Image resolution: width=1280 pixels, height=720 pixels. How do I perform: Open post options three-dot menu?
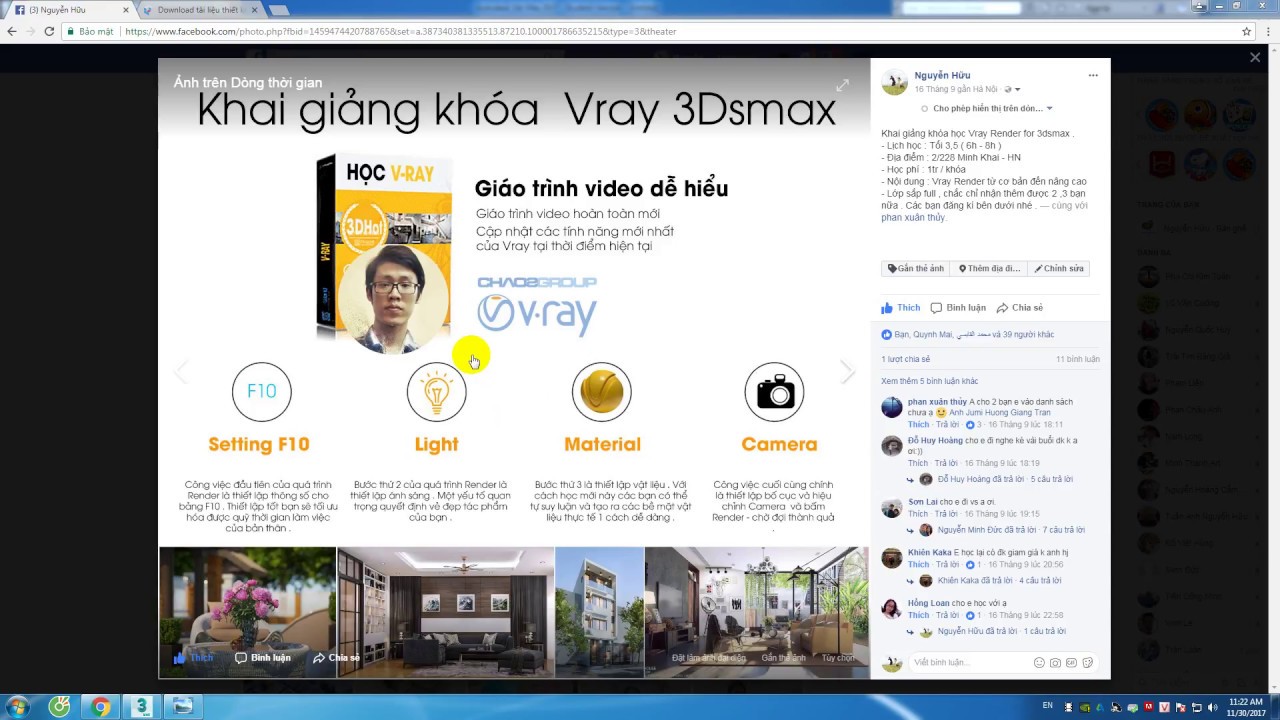pos(1093,76)
